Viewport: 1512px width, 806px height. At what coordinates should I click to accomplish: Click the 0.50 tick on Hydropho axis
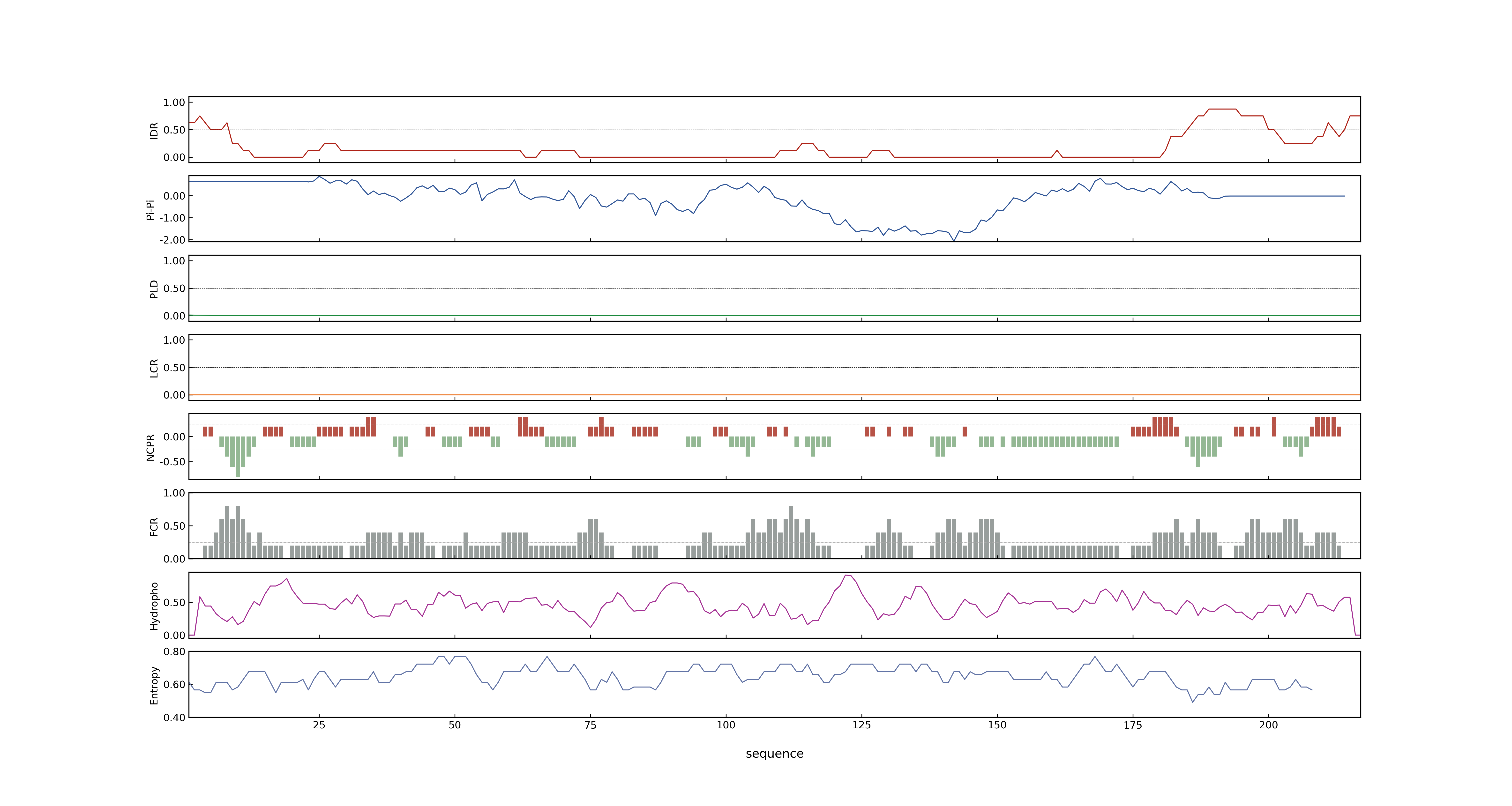point(174,602)
